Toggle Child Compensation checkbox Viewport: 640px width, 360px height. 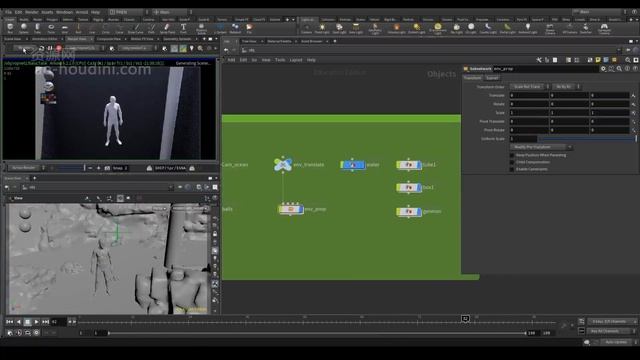(512, 162)
